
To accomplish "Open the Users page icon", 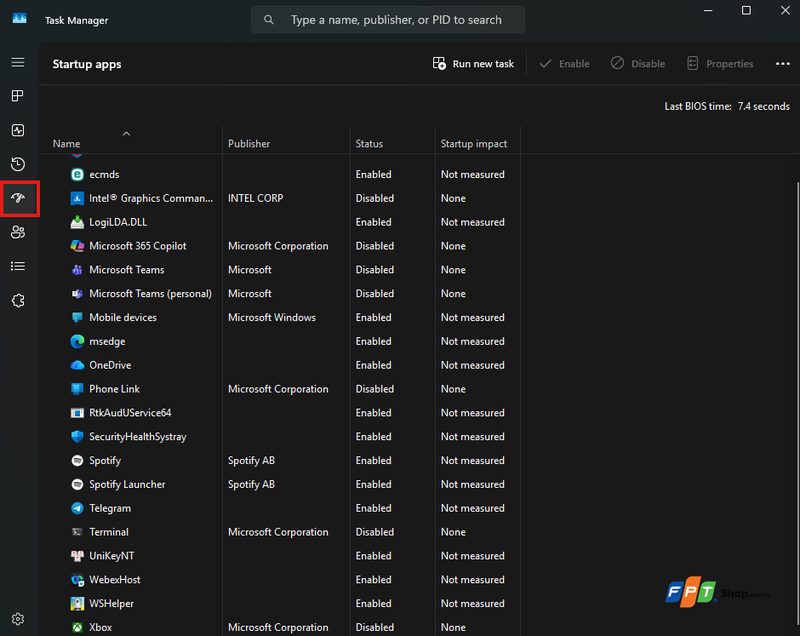I will pyautogui.click(x=18, y=232).
